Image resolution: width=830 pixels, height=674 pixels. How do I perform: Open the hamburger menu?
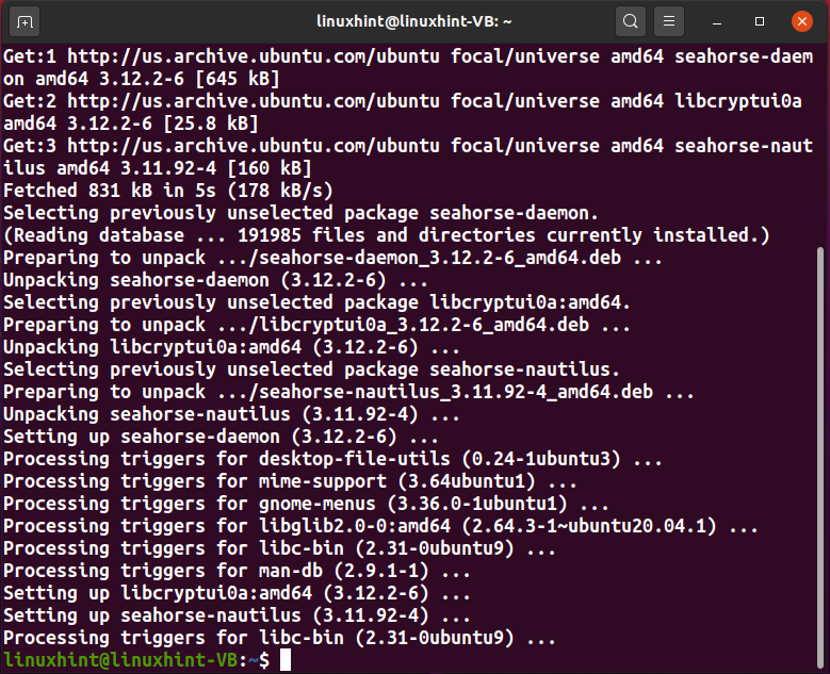[x=669, y=22]
